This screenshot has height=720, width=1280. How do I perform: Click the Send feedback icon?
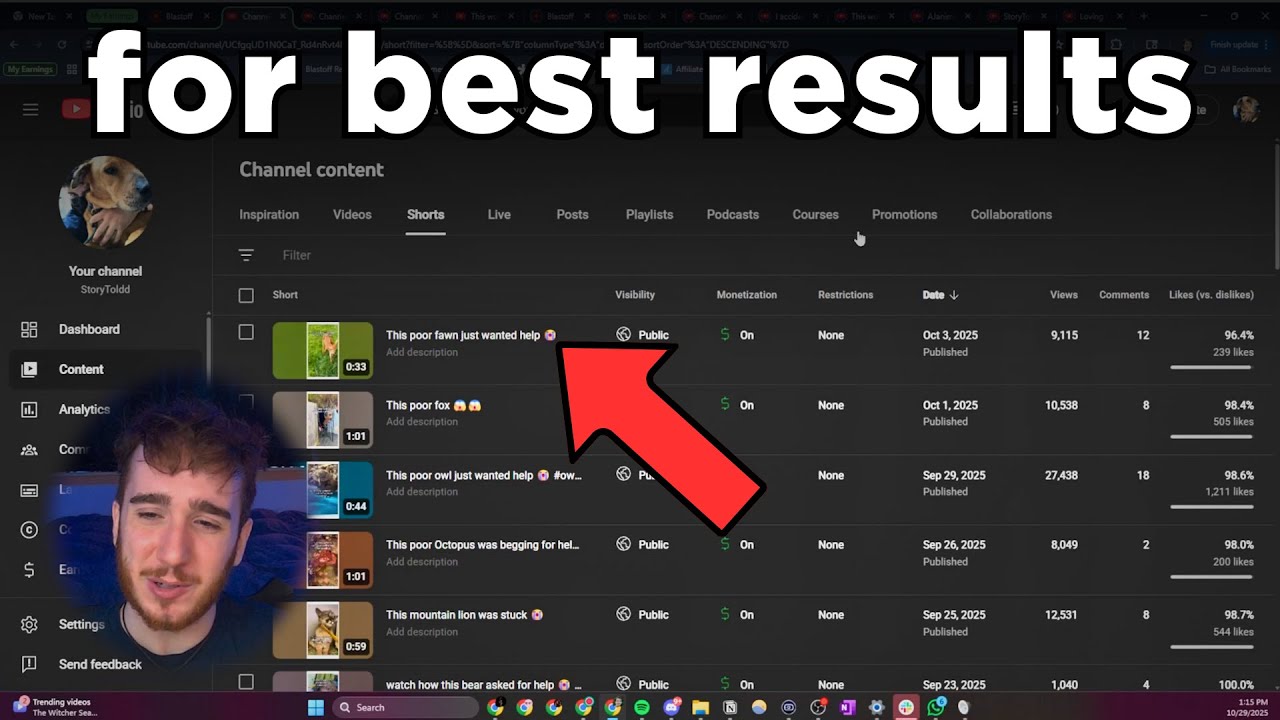pos(29,664)
